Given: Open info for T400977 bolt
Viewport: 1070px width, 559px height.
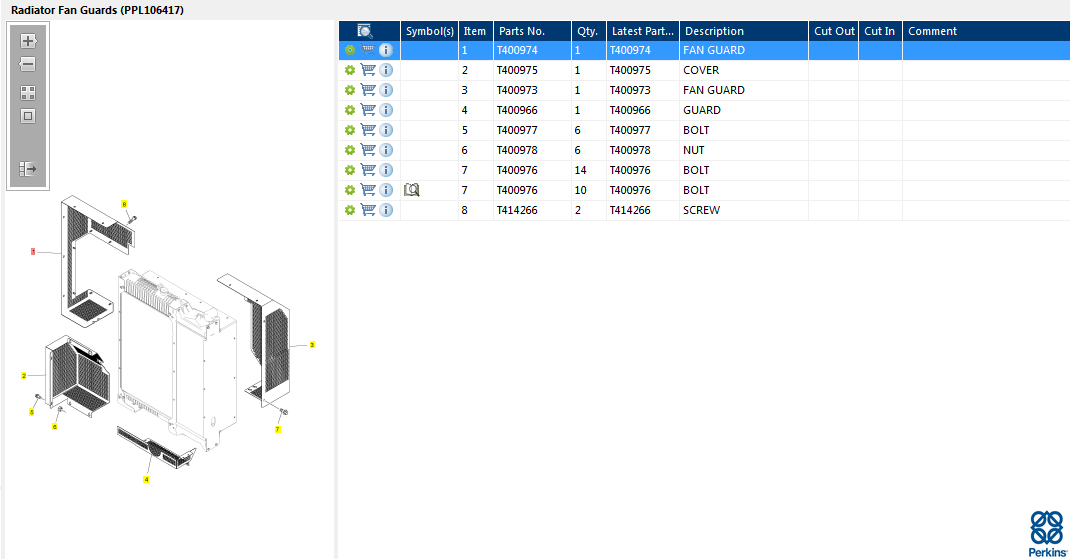Looking at the screenshot, I should coord(386,130).
